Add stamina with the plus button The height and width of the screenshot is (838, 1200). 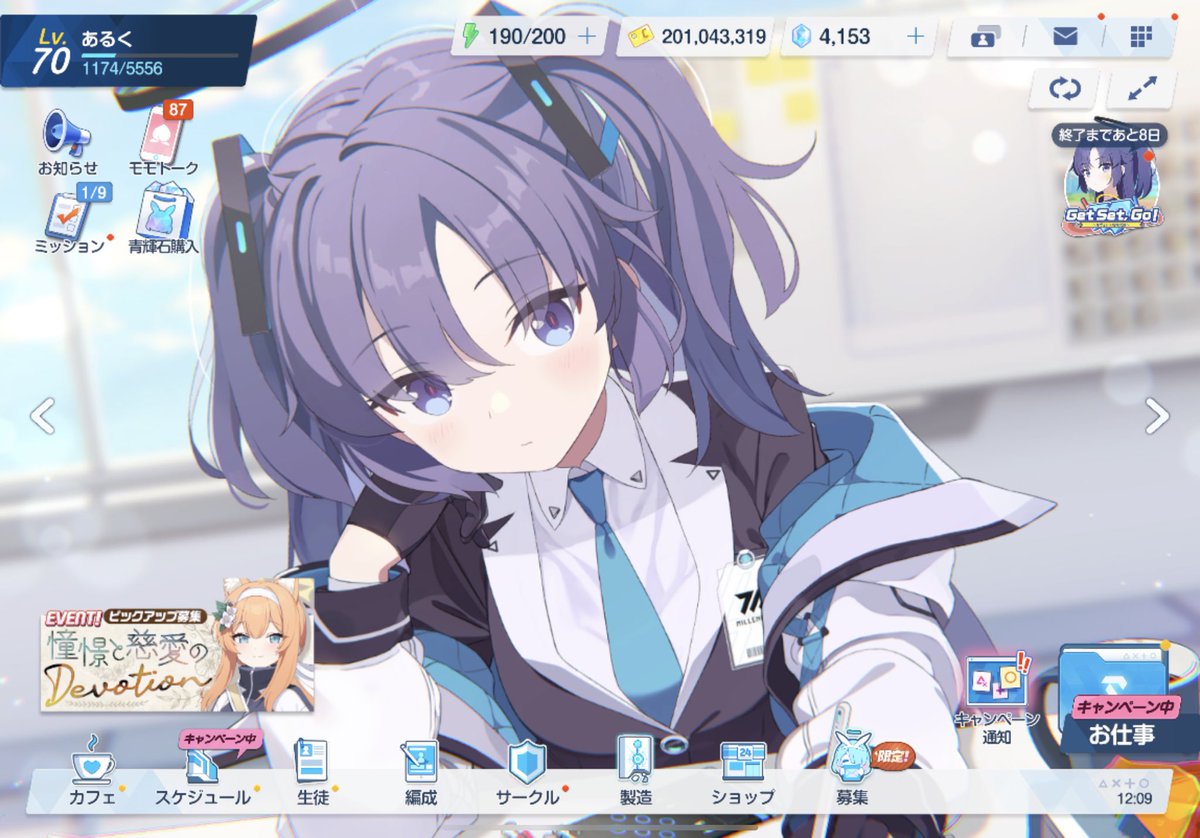click(x=587, y=38)
